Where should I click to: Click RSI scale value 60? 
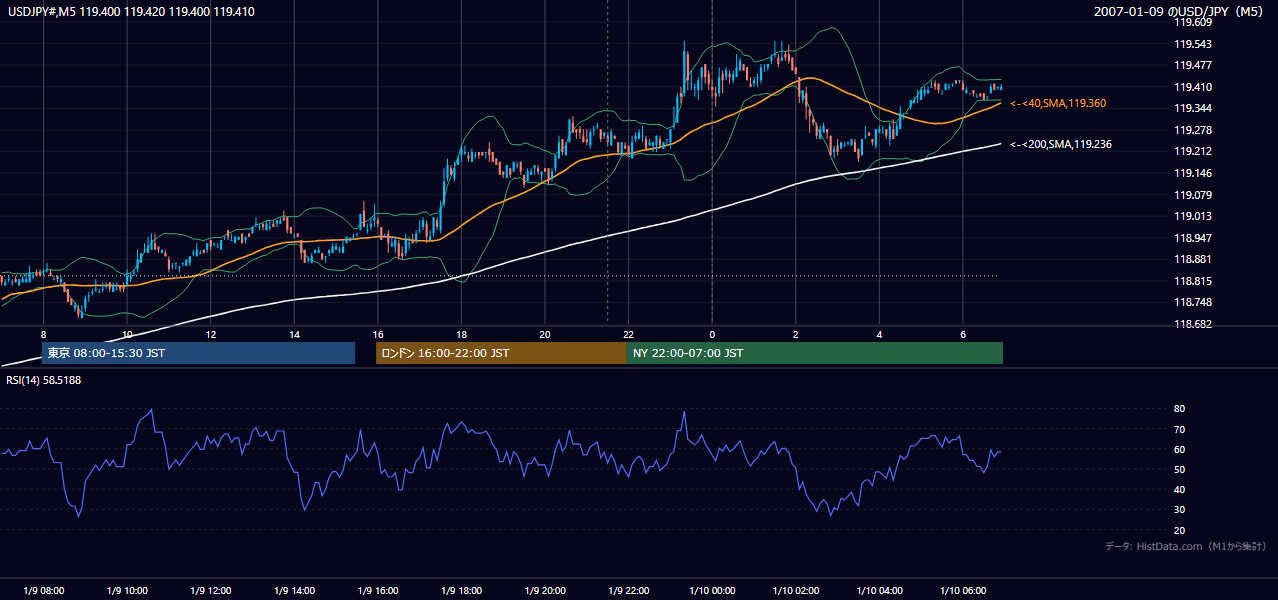(x=1179, y=449)
